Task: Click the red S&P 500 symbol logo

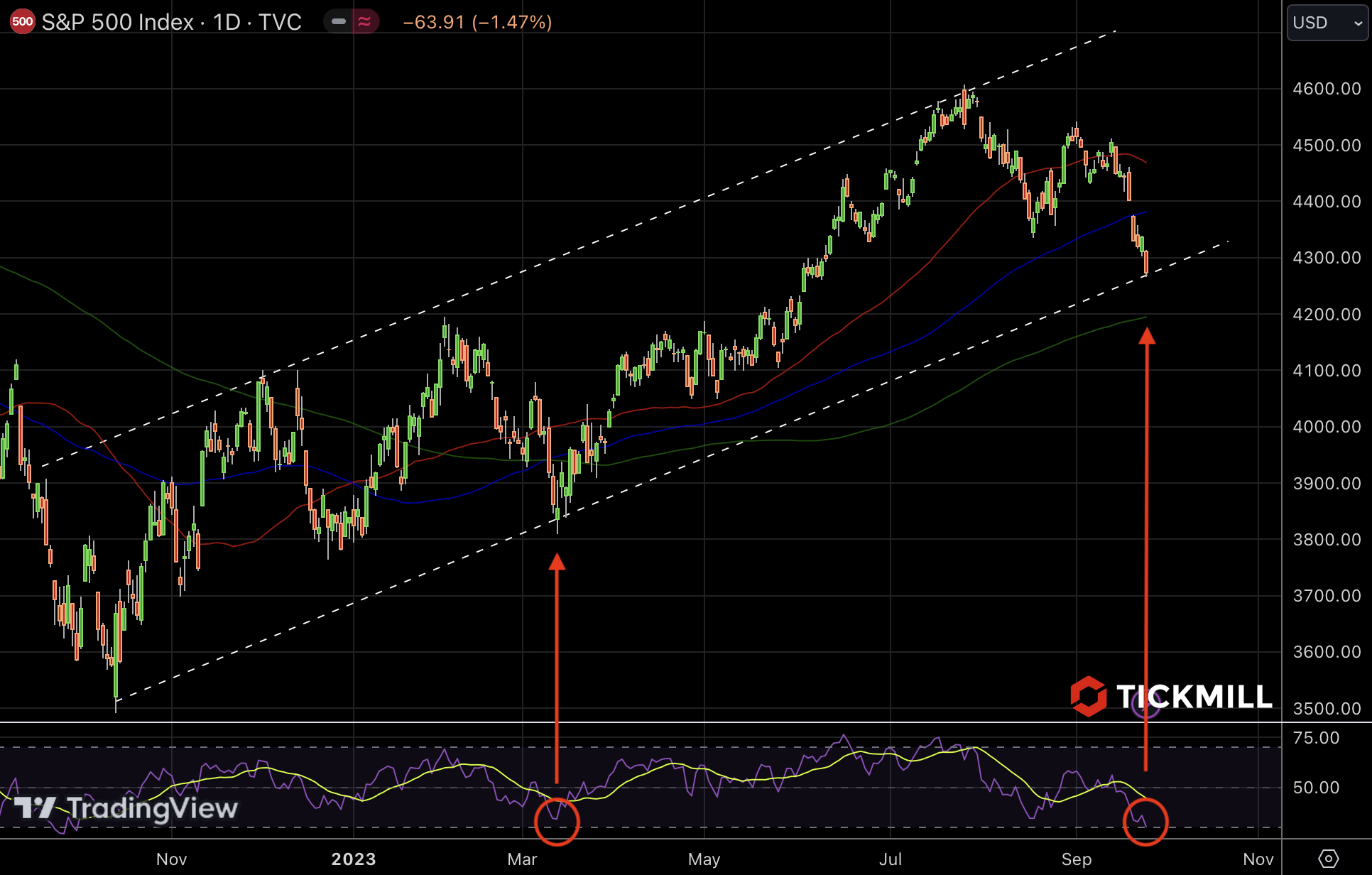Action: (x=22, y=21)
